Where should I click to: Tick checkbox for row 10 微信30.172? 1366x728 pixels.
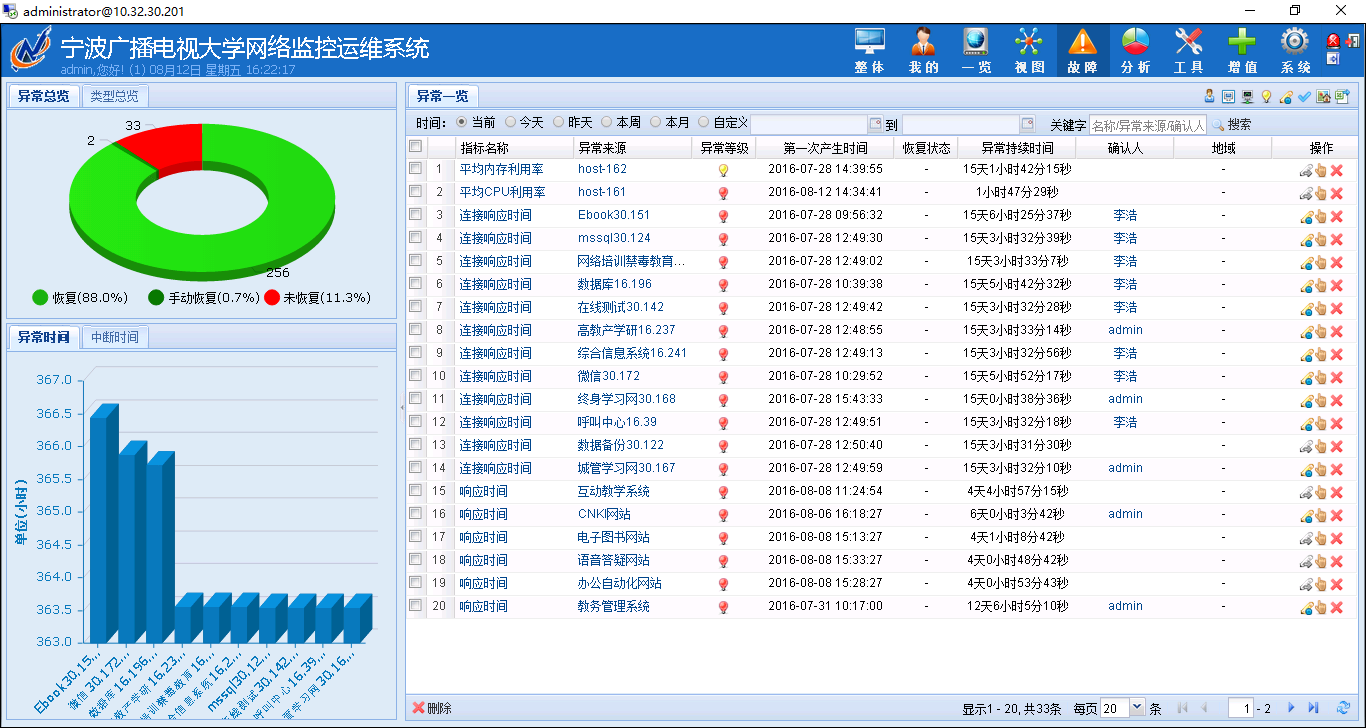click(x=415, y=376)
